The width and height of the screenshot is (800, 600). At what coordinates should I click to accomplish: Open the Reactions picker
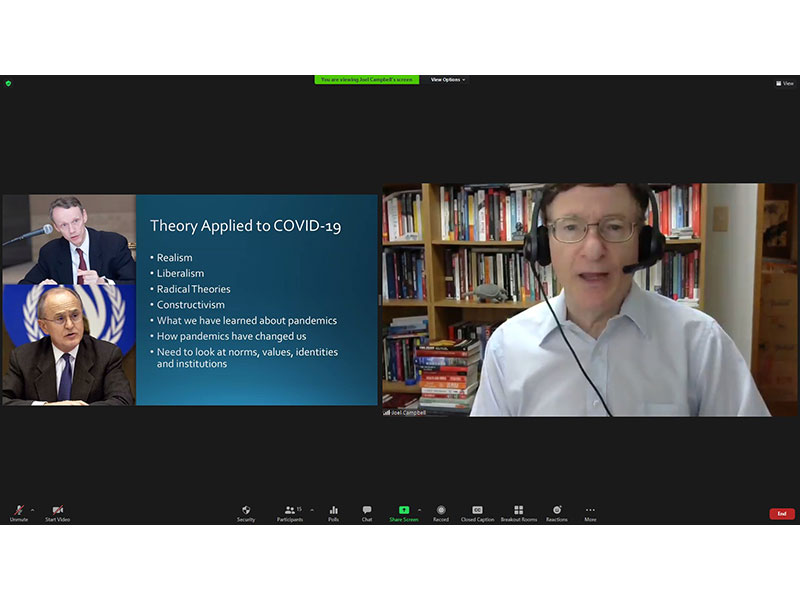[557, 511]
